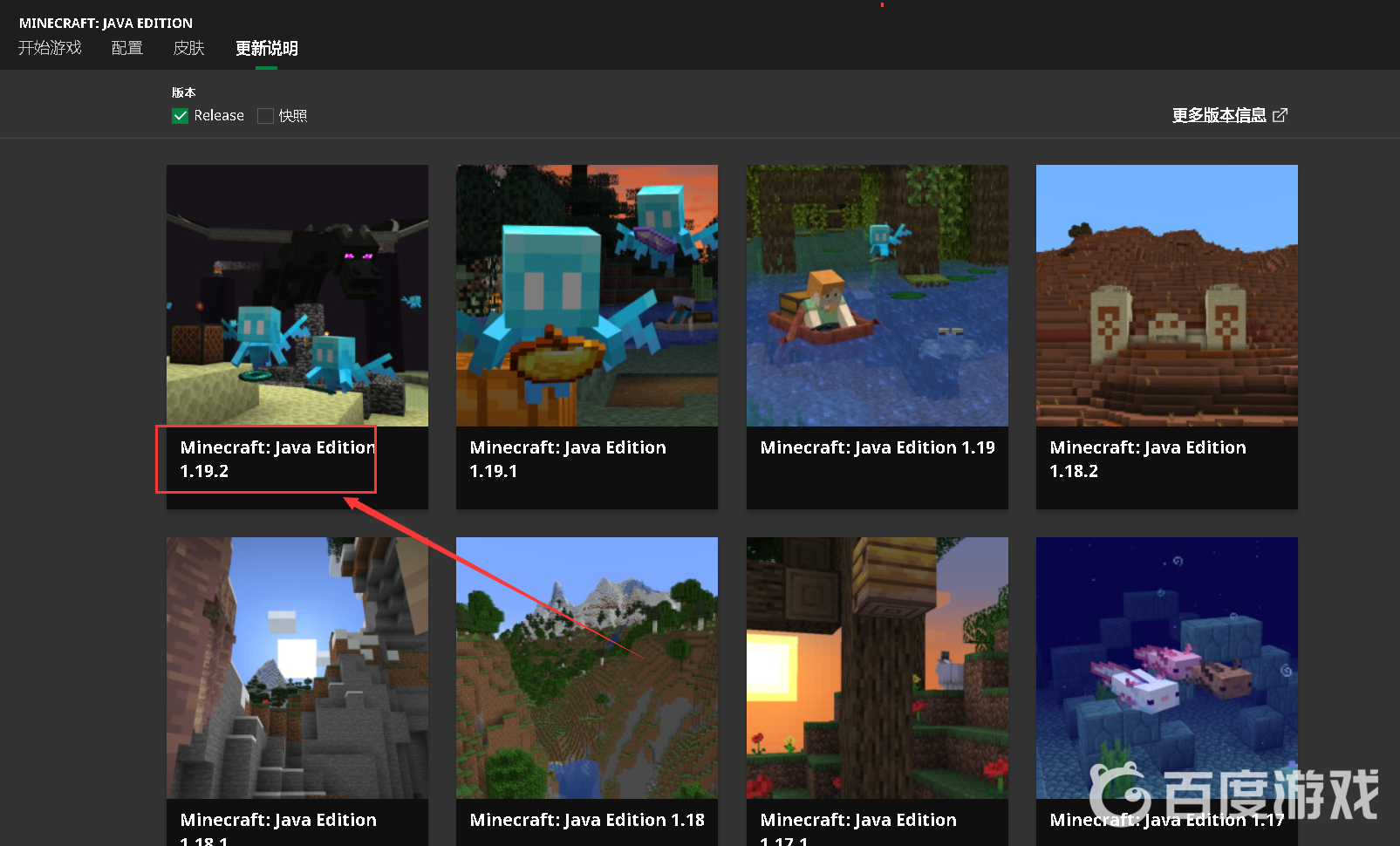Open the 1.18 mountain landscape thumbnail

pos(587,667)
